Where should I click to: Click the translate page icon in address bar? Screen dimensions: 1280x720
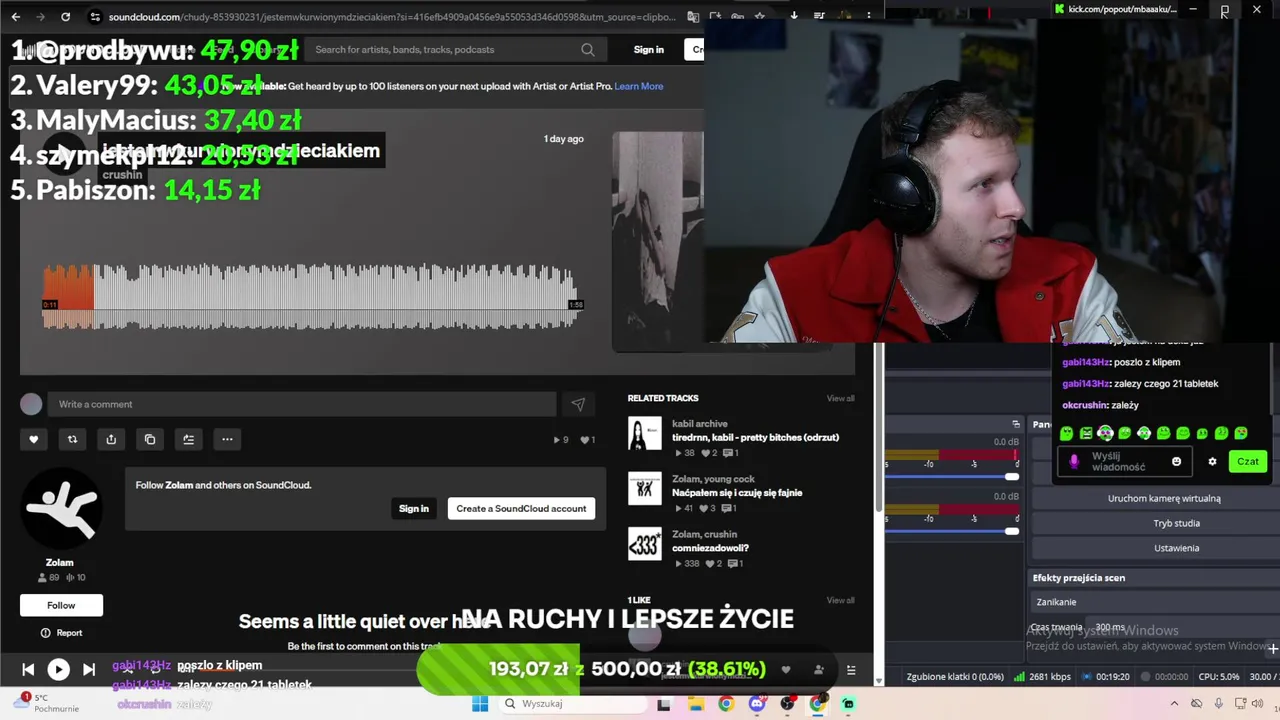(x=693, y=17)
